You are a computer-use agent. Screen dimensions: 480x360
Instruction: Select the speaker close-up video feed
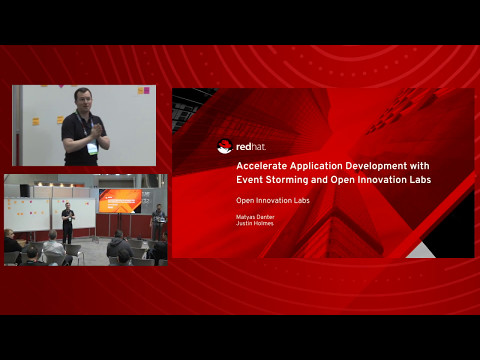point(84,125)
